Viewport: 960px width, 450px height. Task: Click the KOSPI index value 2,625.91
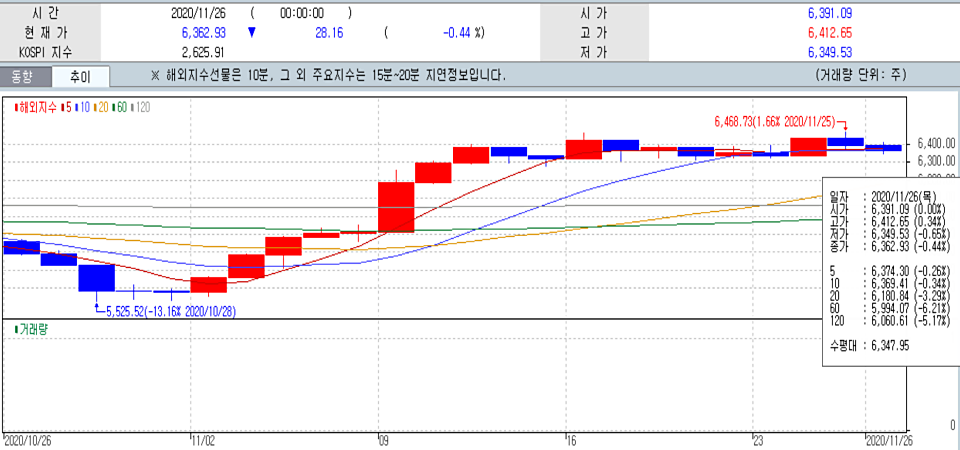[204, 53]
